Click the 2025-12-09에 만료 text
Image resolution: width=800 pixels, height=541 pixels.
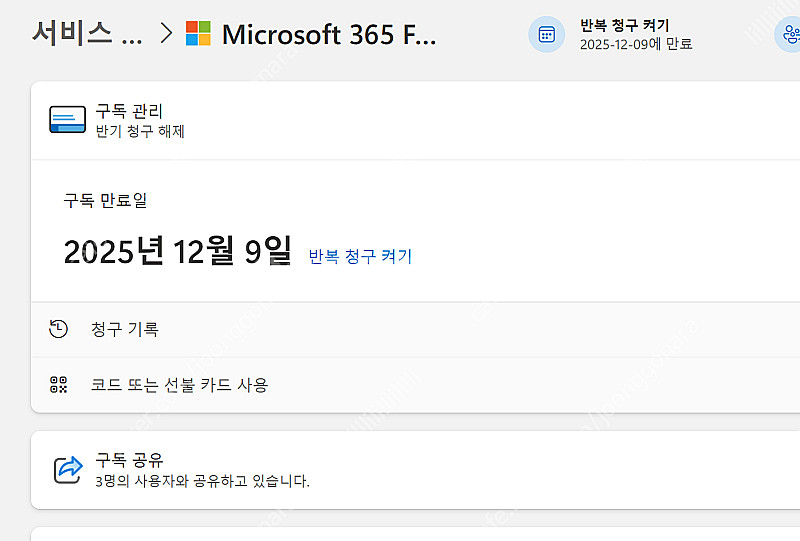(636, 44)
